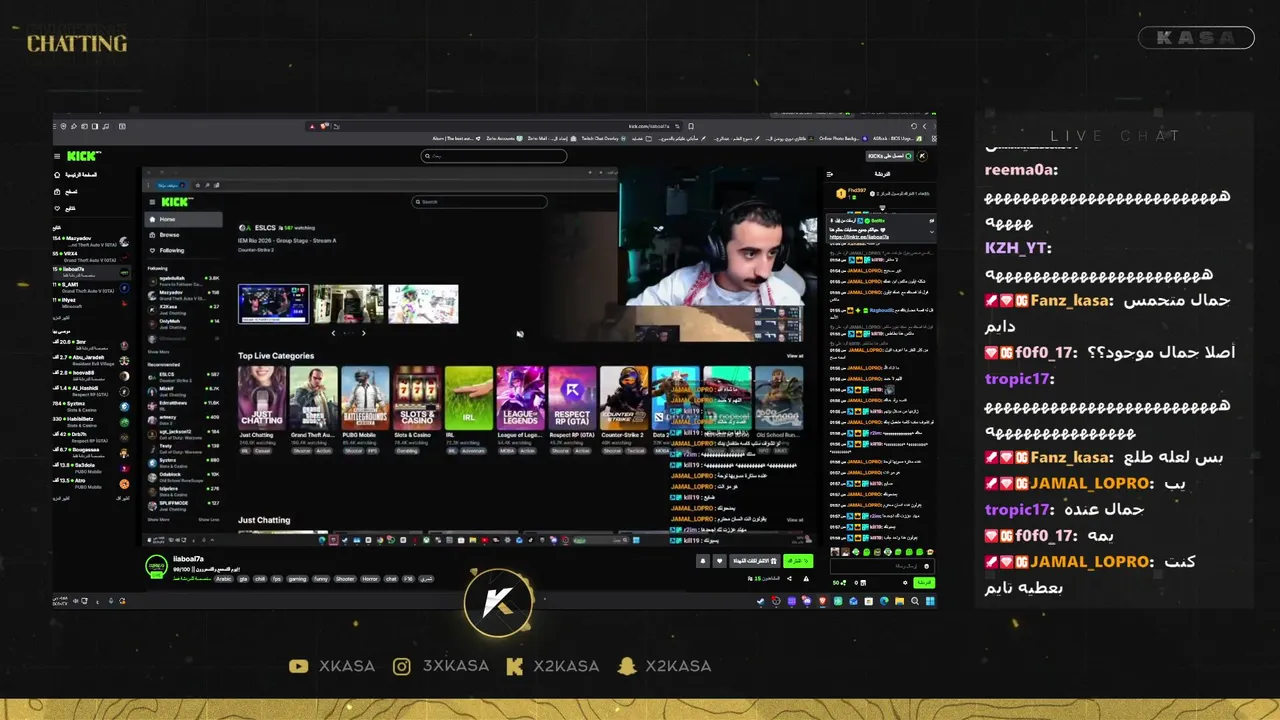Screen dimensions: 1280x720
Task: Open the PUBG Mobile category card
Action: coord(365,398)
